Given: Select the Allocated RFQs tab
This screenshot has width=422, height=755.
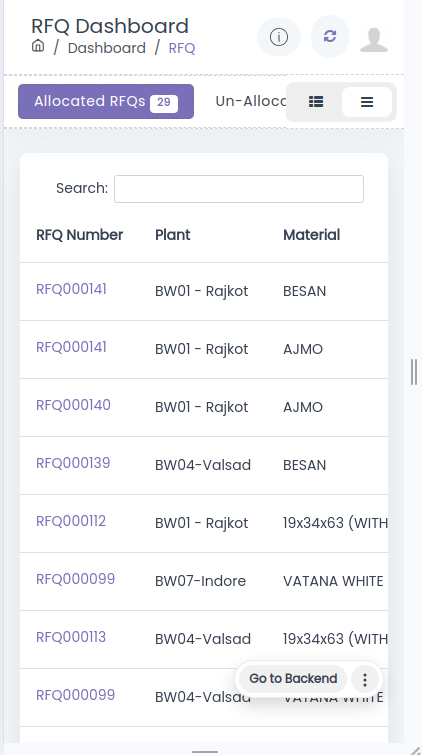Looking at the screenshot, I should [x=106, y=102].
